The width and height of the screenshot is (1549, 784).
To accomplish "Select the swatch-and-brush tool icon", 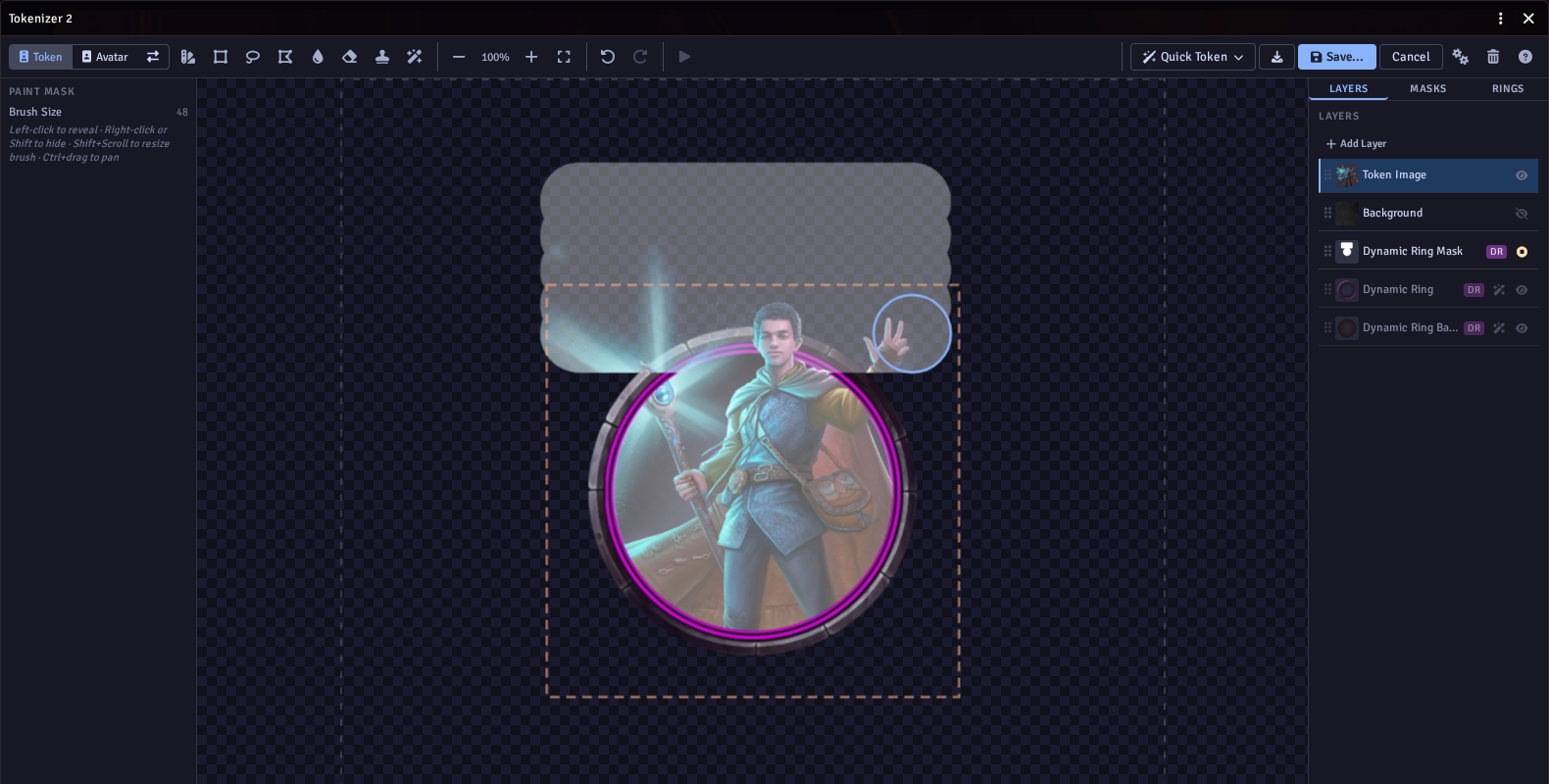I will 188,57.
